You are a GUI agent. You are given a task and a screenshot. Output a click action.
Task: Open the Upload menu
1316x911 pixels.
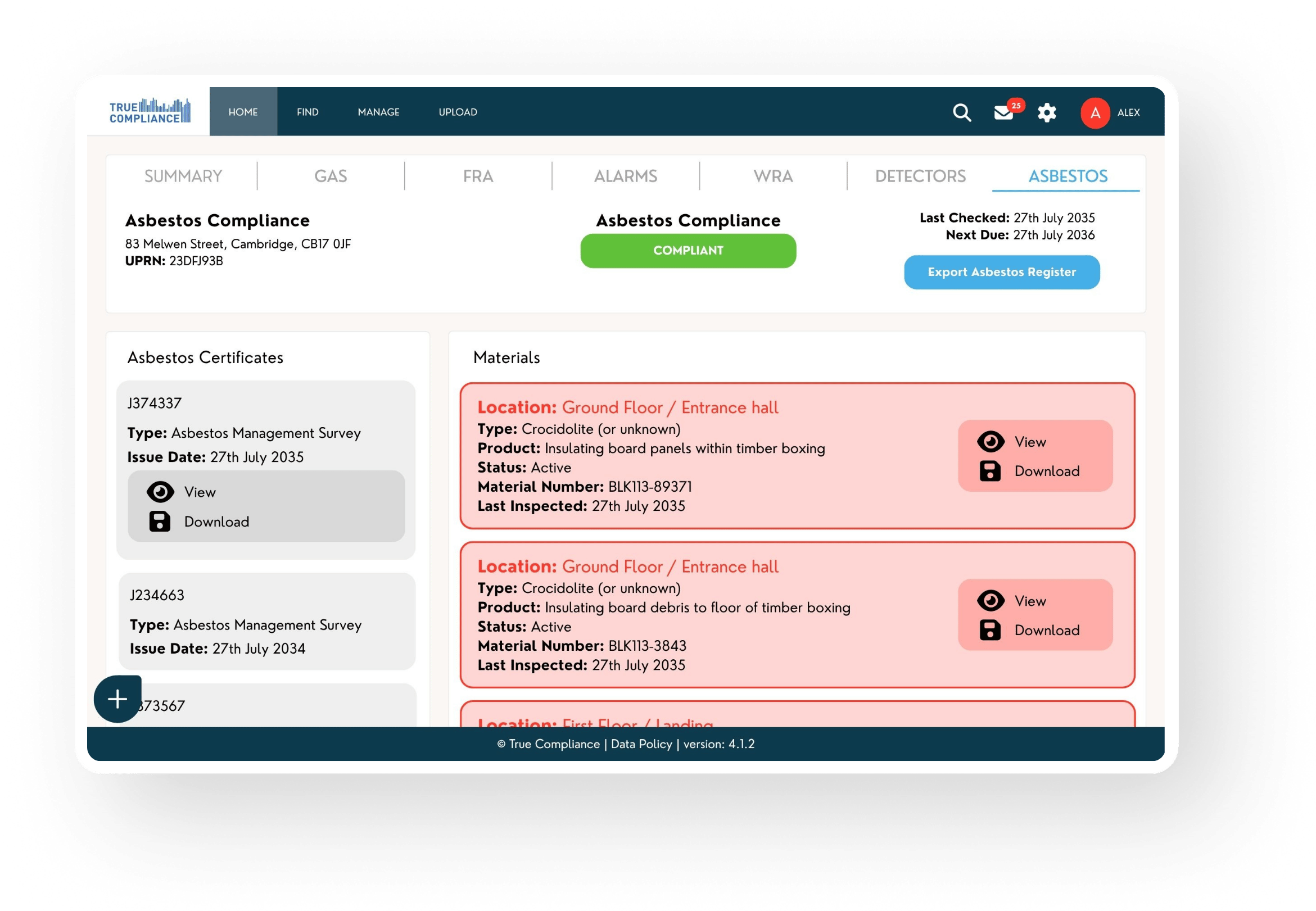coord(458,112)
